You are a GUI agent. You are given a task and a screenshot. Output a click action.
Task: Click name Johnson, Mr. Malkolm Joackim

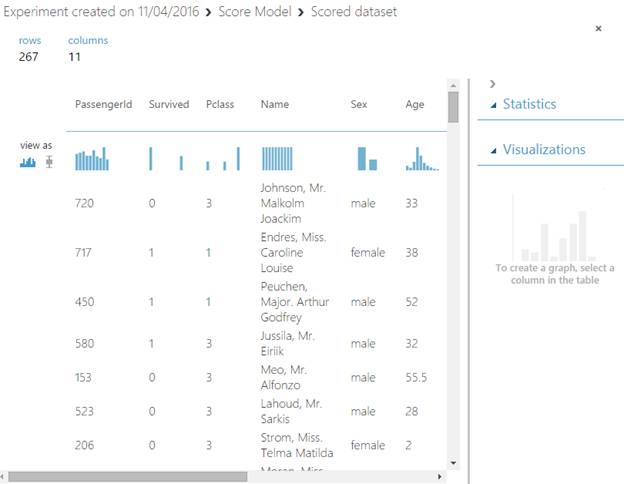293,203
